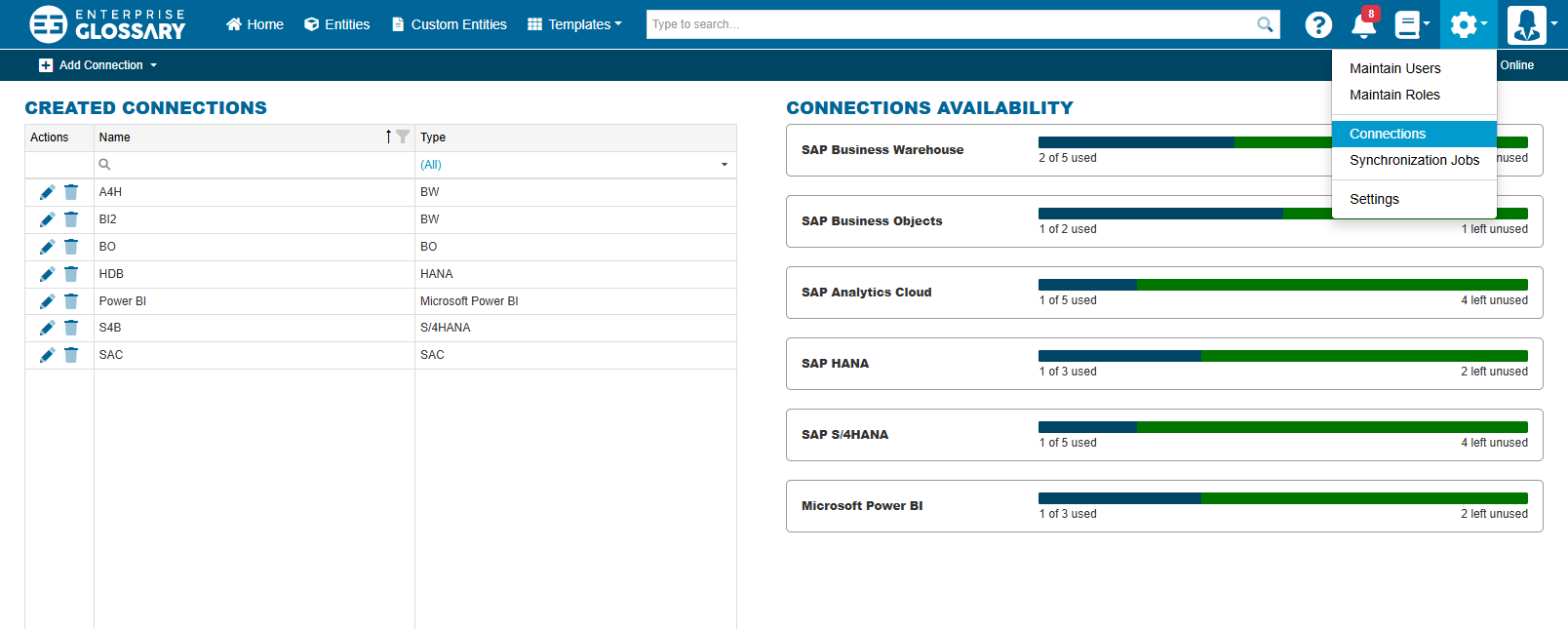
Task: Click the filter funnel icon in Name column
Action: (x=403, y=138)
